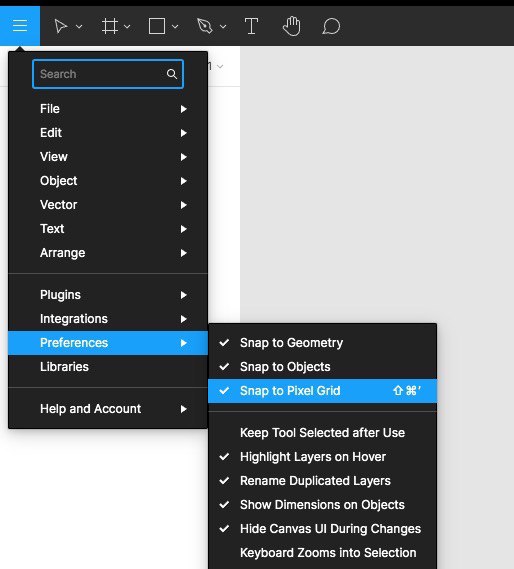
Task: Open the Plugins submenu
Action: (108, 295)
